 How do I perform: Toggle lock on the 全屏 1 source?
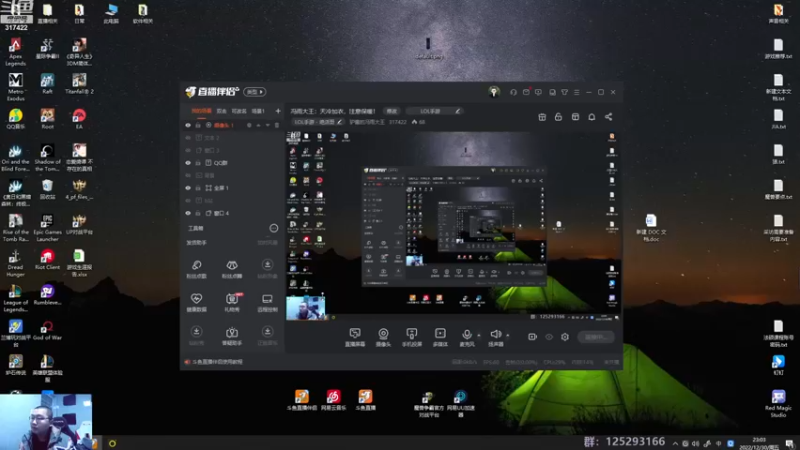198,188
